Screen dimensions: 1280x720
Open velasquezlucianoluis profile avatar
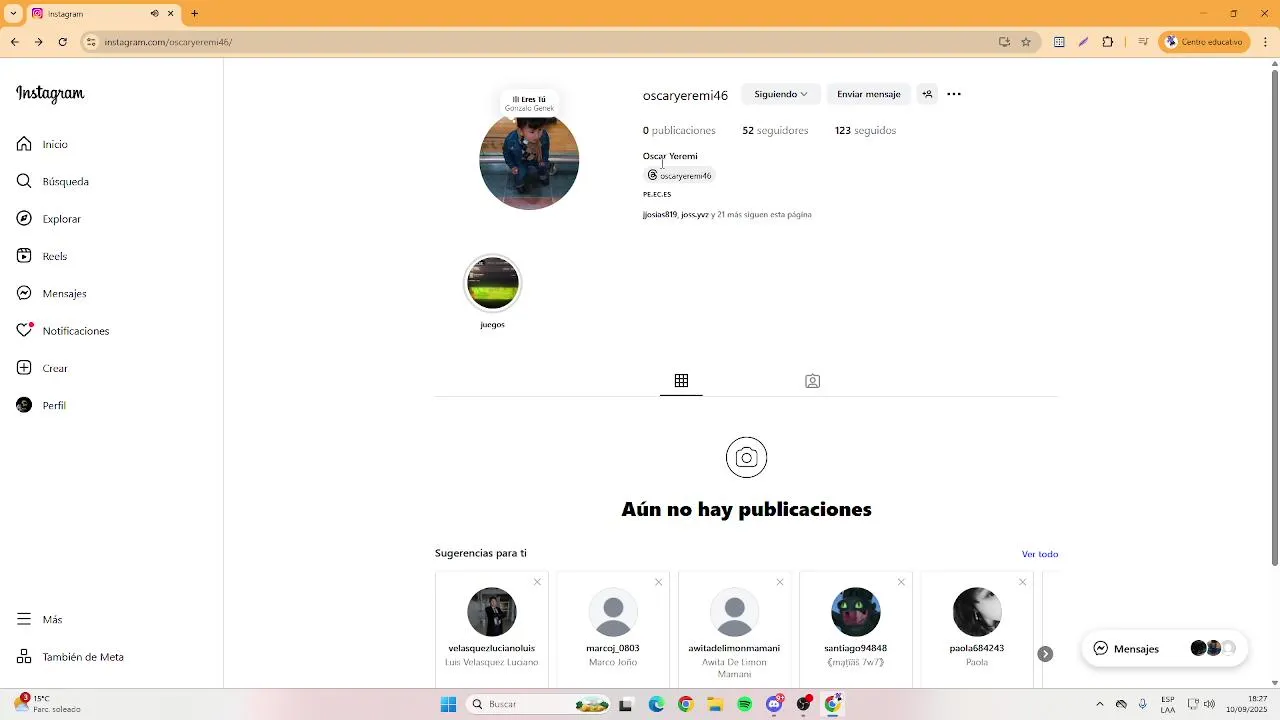click(492, 612)
